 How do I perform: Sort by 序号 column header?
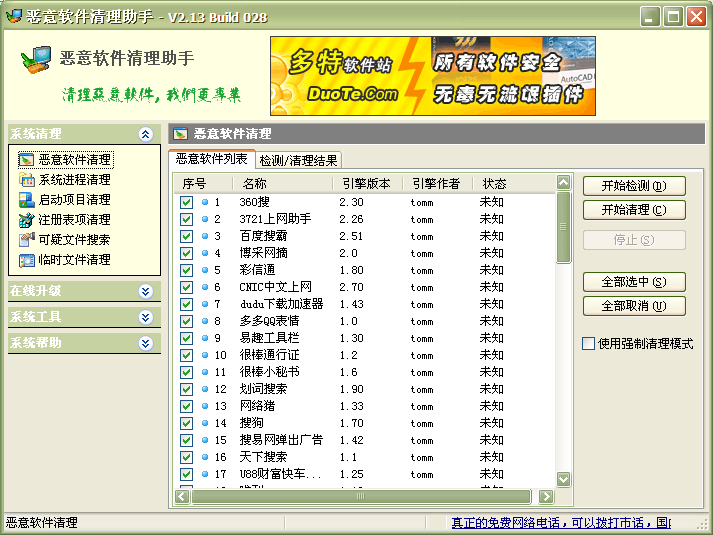coord(203,184)
